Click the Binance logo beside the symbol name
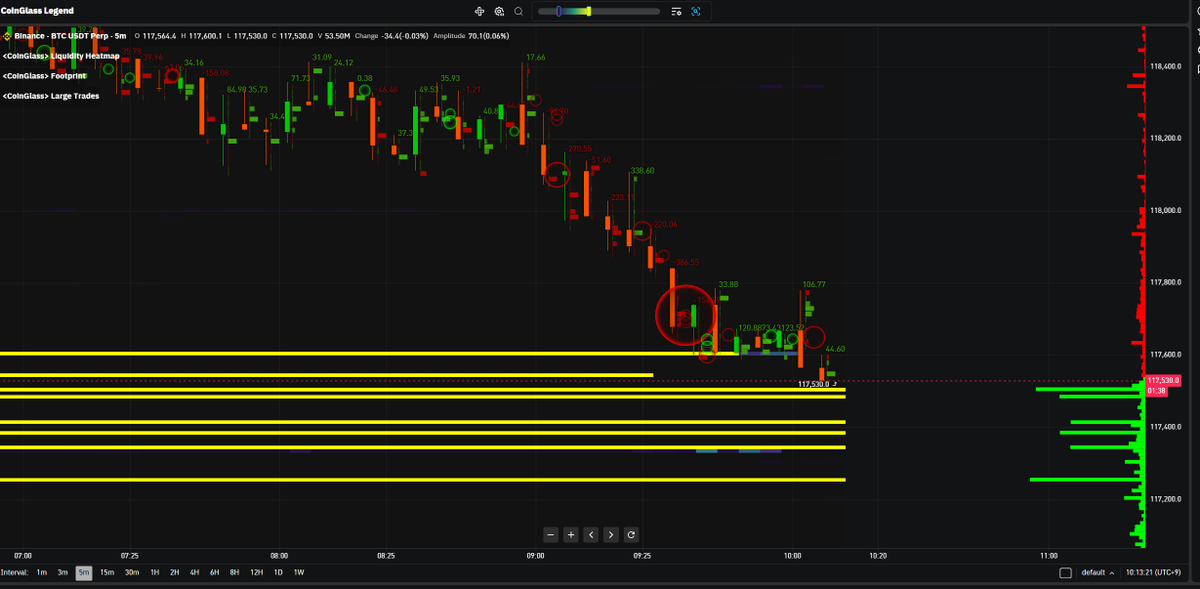 click(x=7, y=36)
